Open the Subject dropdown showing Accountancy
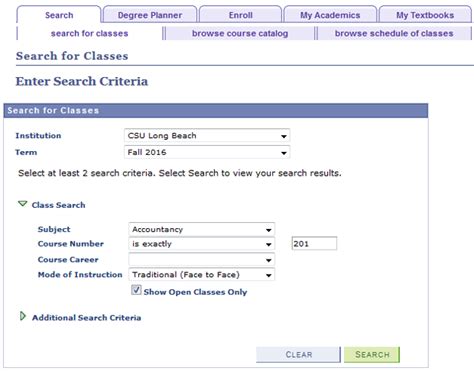 (202, 229)
